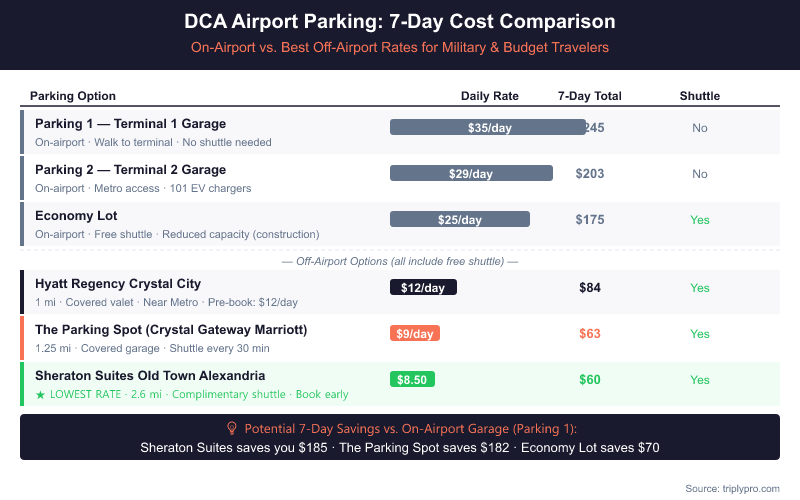The image size is (800, 500).
Task: Select Sheraton Suites Old Town Alexandria title
Action: (150, 376)
